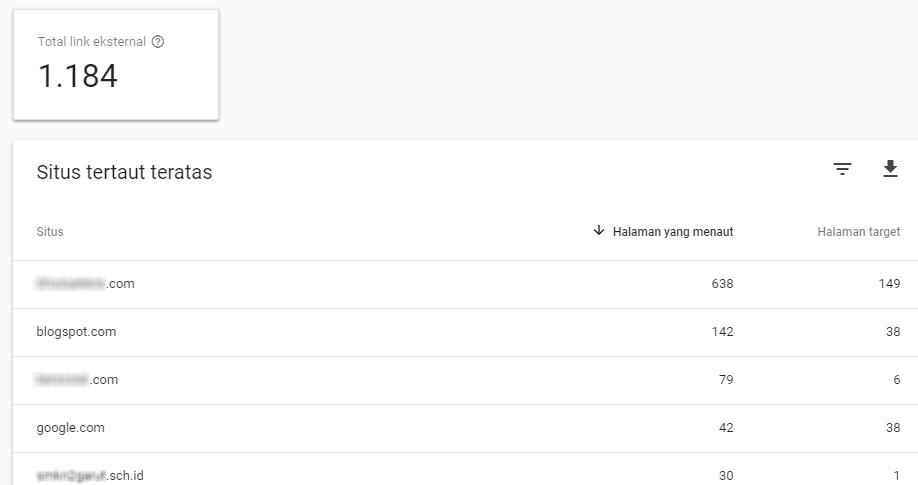
Task: Select the linking pages value 638
Action: point(722,284)
